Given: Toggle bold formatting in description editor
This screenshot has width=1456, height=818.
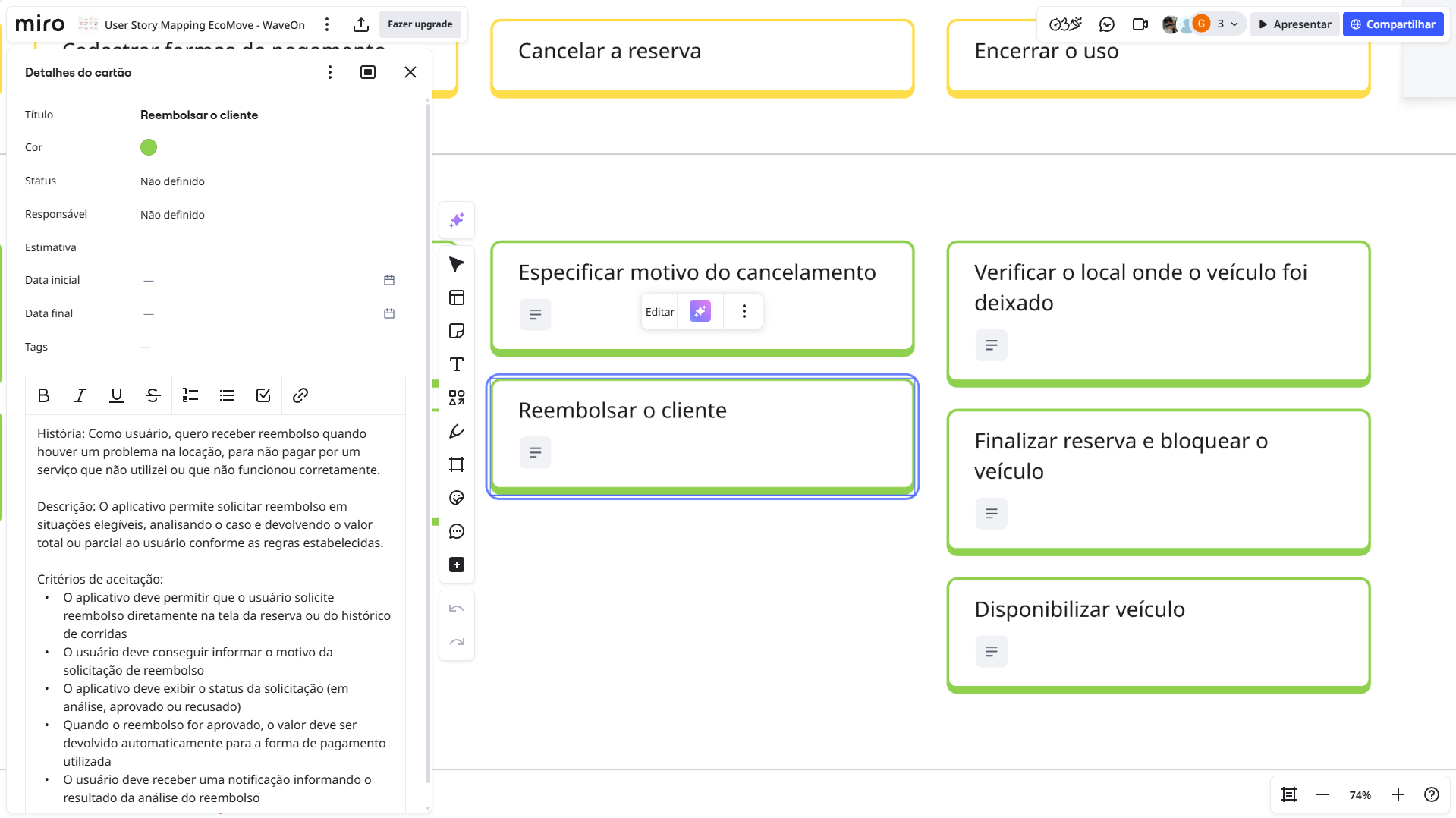Looking at the screenshot, I should 43,395.
